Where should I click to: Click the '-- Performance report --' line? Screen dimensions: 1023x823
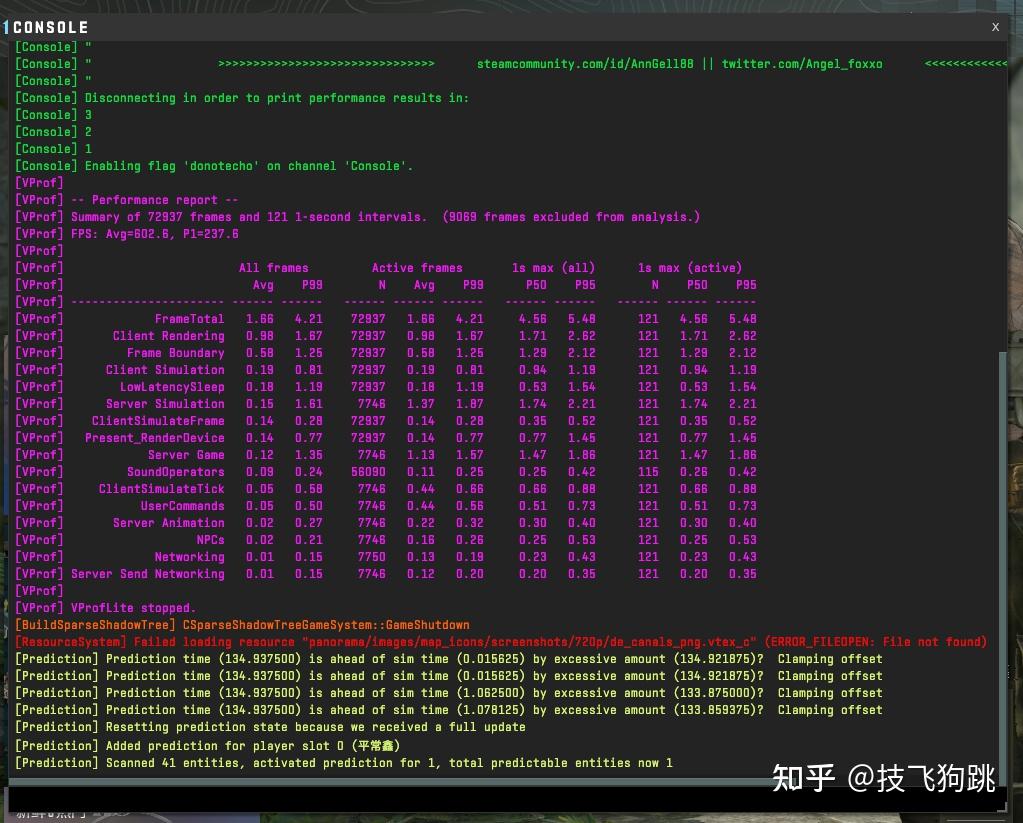[x=127, y=200]
